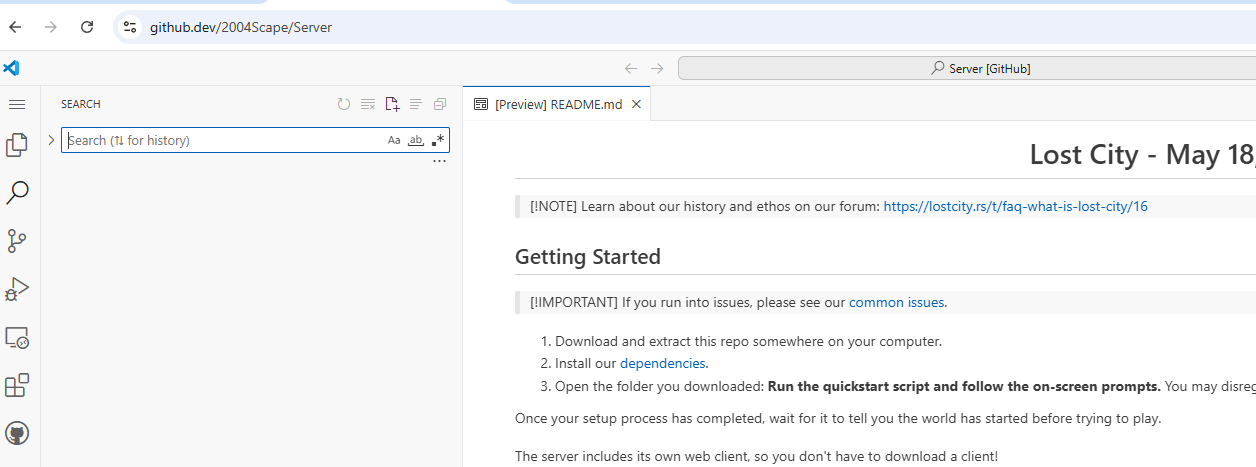Select the [Preview] README.md tab
The height and width of the screenshot is (467, 1256).
point(558,104)
